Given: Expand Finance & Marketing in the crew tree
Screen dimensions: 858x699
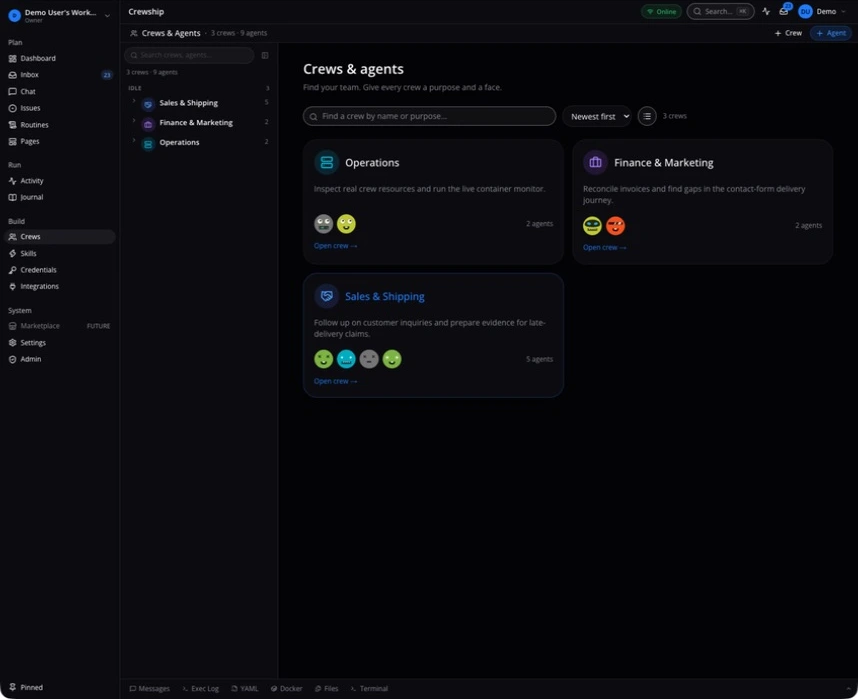Looking at the screenshot, I should 134,120.
